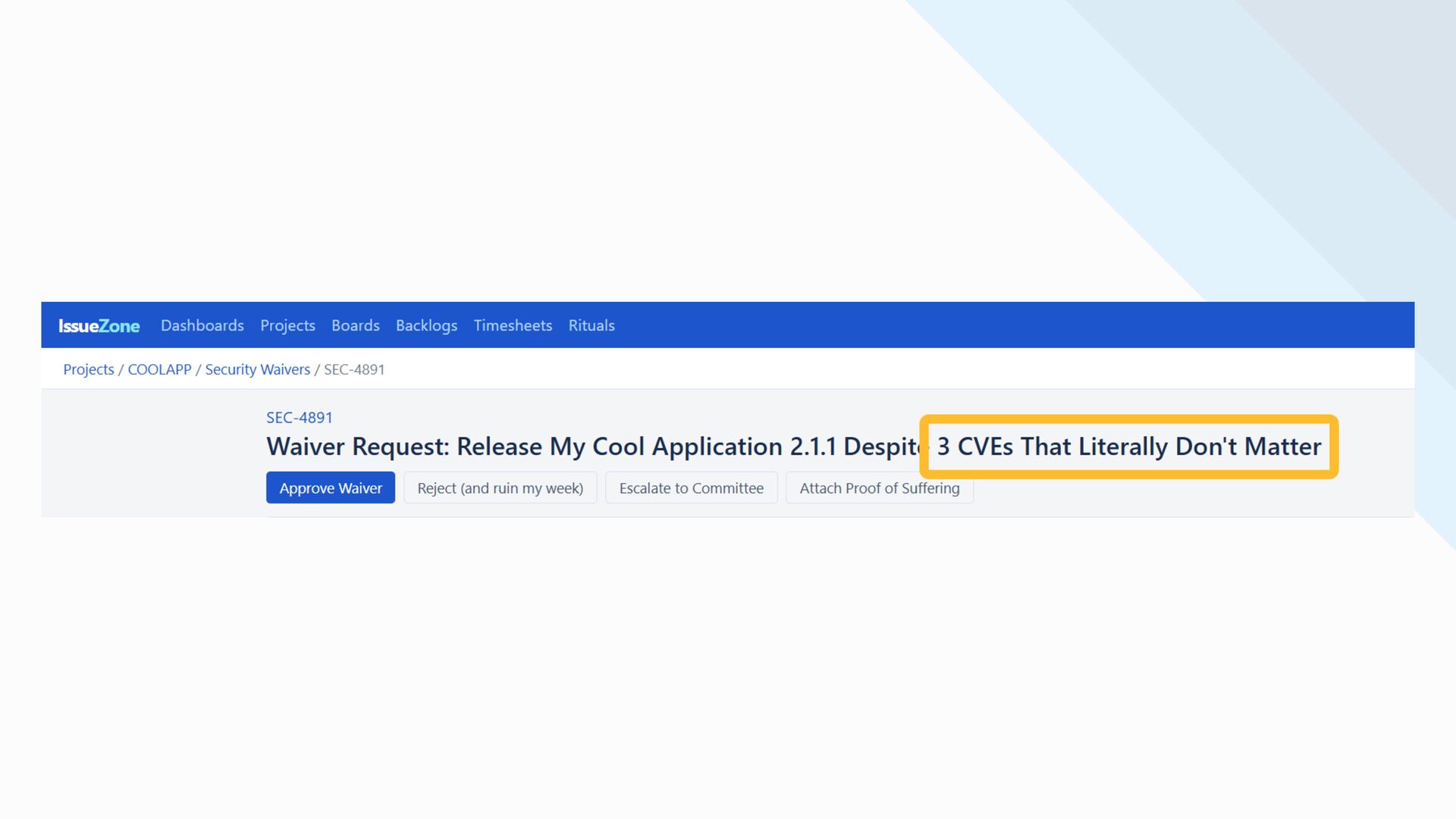Navigate to the COOLAPP breadcrumb
This screenshot has width=1456, height=819.
click(x=159, y=369)
